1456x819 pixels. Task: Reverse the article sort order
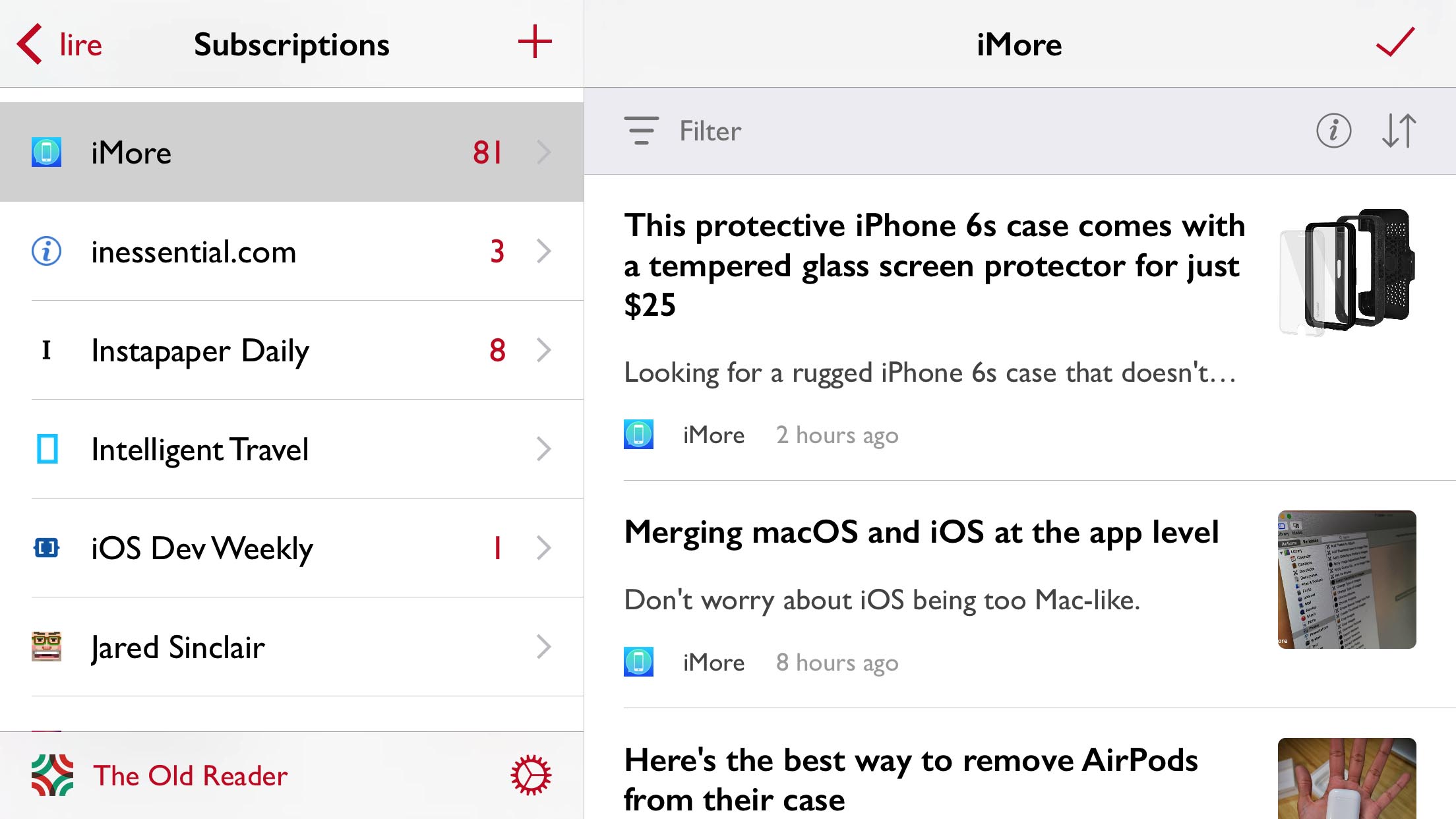tap(1399, 131)
